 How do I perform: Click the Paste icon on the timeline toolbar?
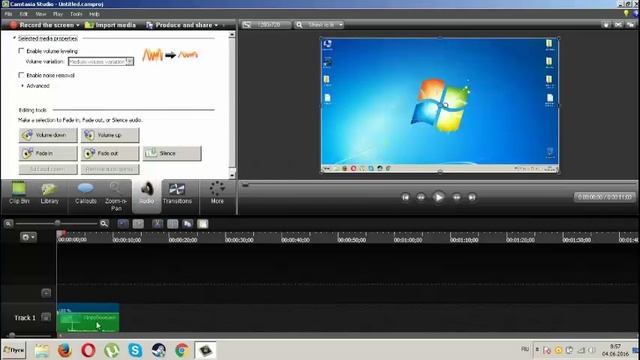202,224
